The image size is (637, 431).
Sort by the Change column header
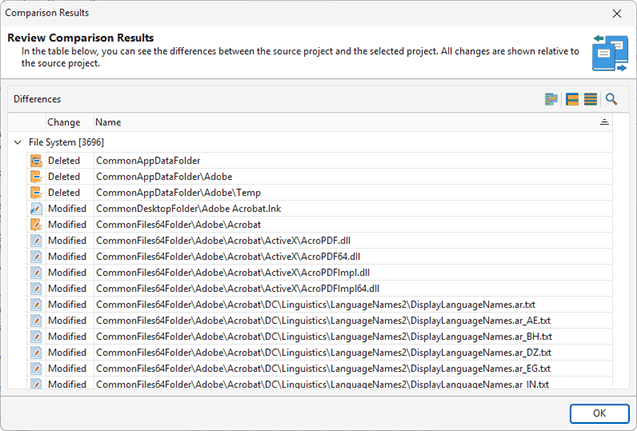pyautogui.click(x=63, y=122)
